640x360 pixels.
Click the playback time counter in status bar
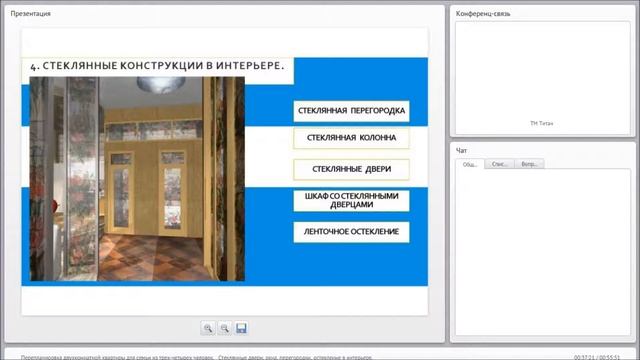click(x=597, y=357)
